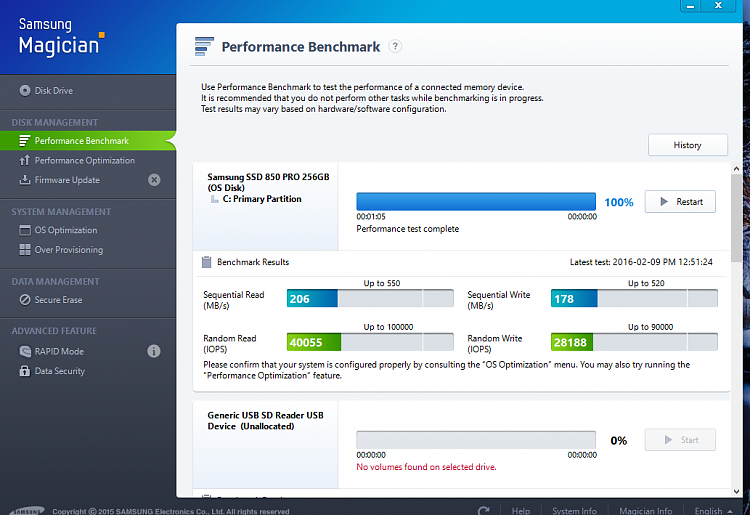Open Over Provisioning
The image size is (750, 515).
coord(68,250)
